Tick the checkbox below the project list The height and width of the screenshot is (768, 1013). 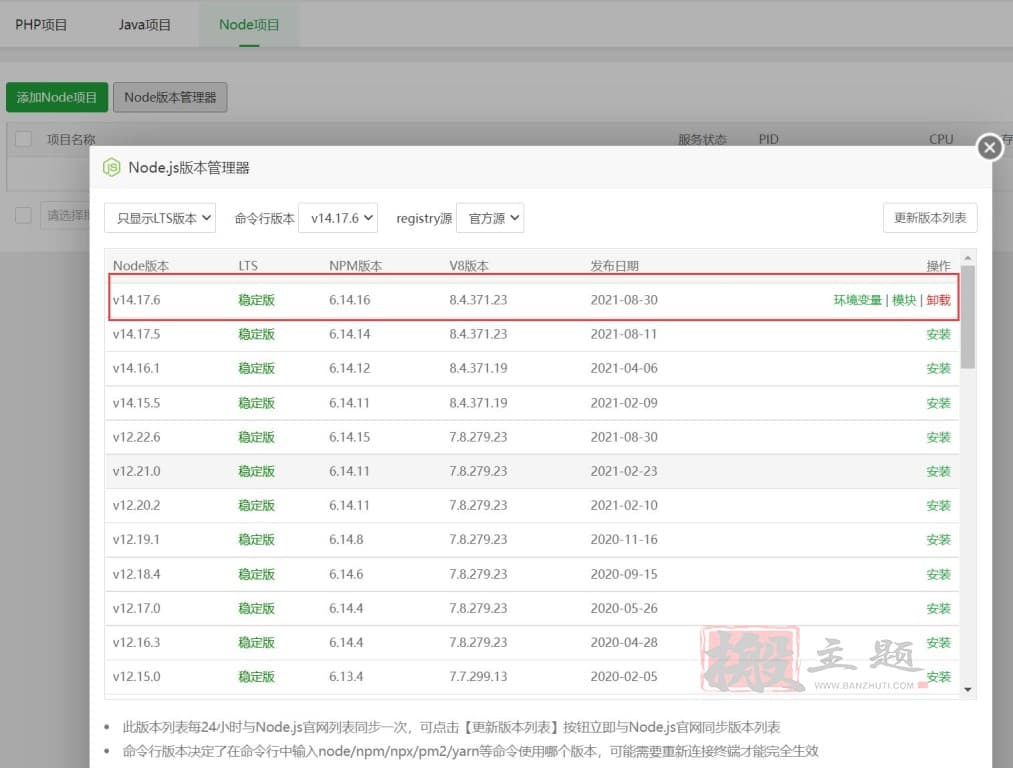[24, 215]
